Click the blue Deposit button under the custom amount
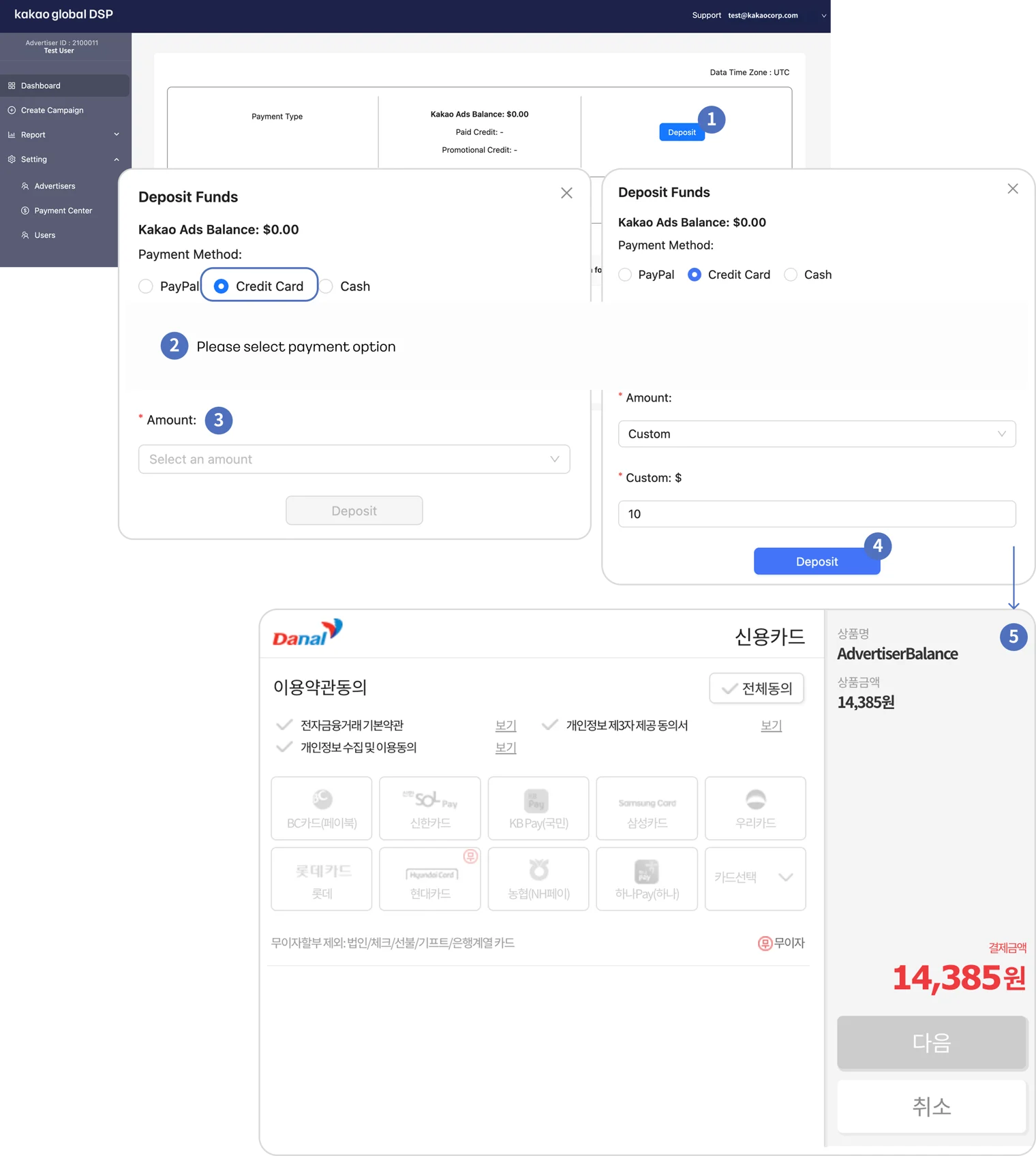Image resolution: width=1036 pixels, height=1156 pixels. click(817, 562)
